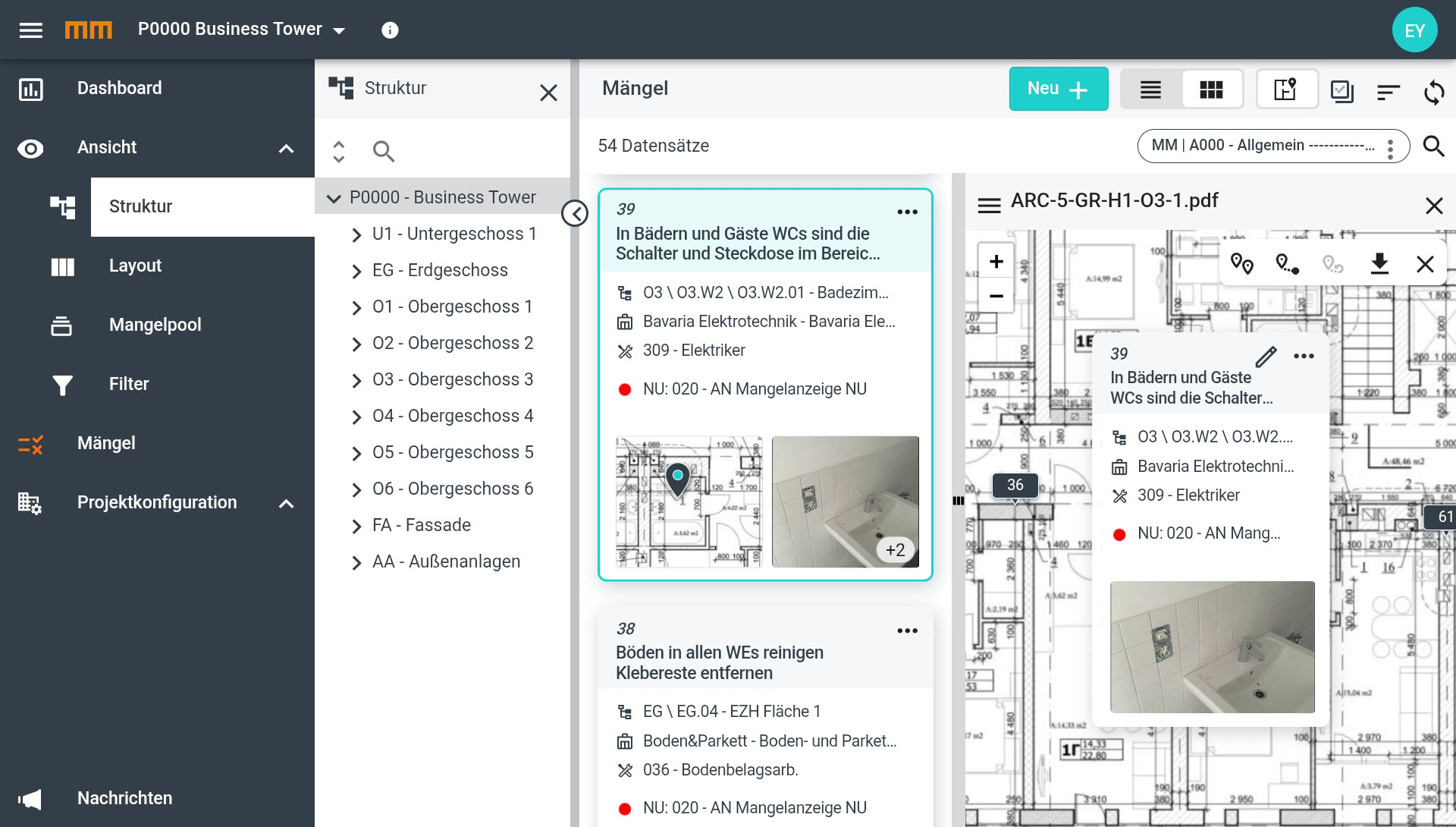
Task: Zoom in plan with plus button
Action: pos(996,262)
